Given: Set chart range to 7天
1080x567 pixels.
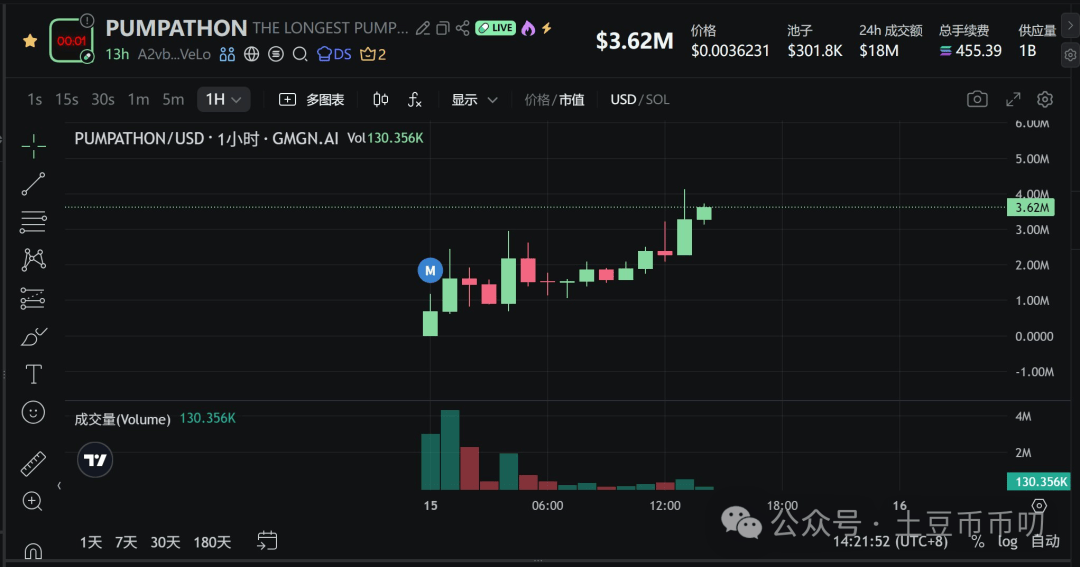Looking at the screenshot, I should [x=126, y=542].
